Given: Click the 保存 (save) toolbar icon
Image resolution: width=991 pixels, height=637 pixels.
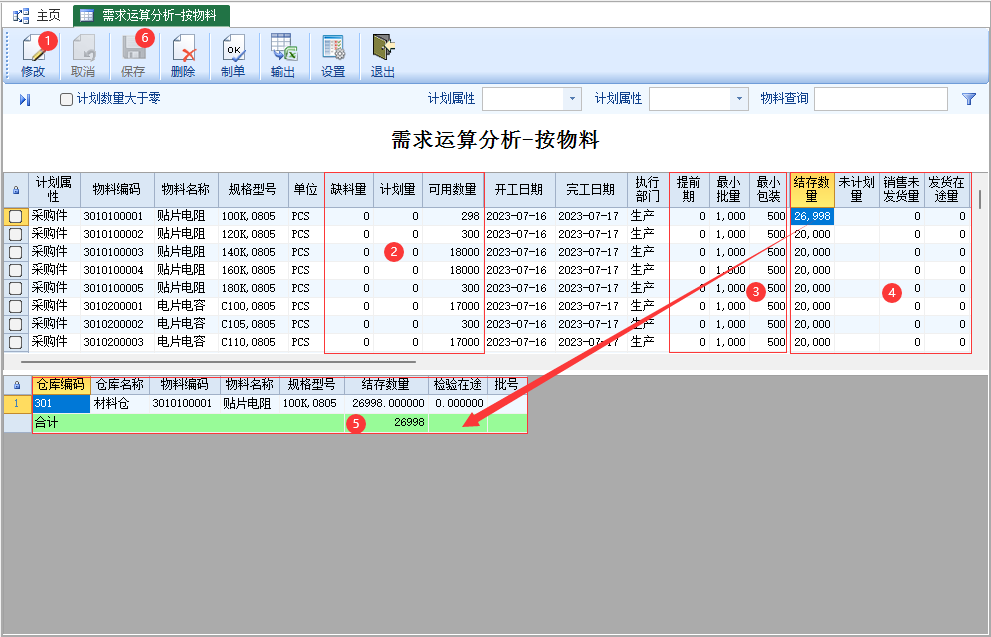Looking at the screenshot, I should [x=133, y=56].
